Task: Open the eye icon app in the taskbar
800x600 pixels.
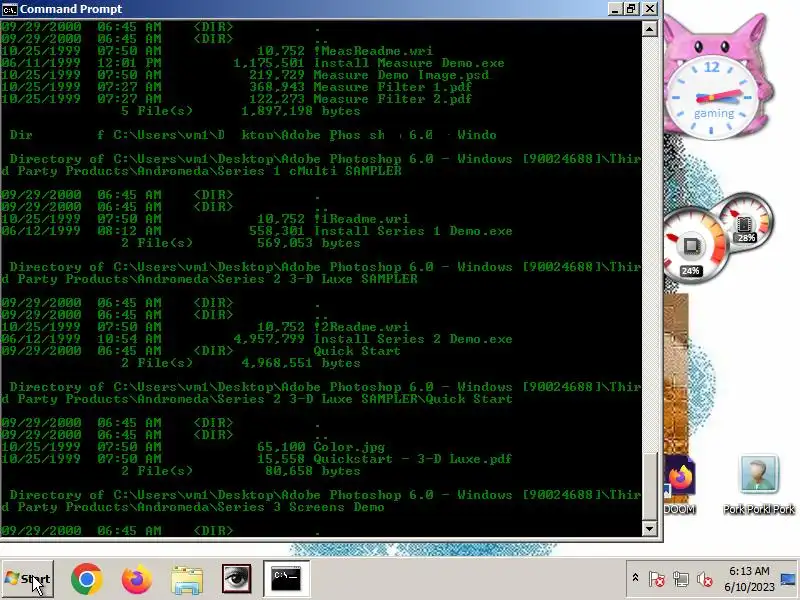Action: tap(236, 579)
